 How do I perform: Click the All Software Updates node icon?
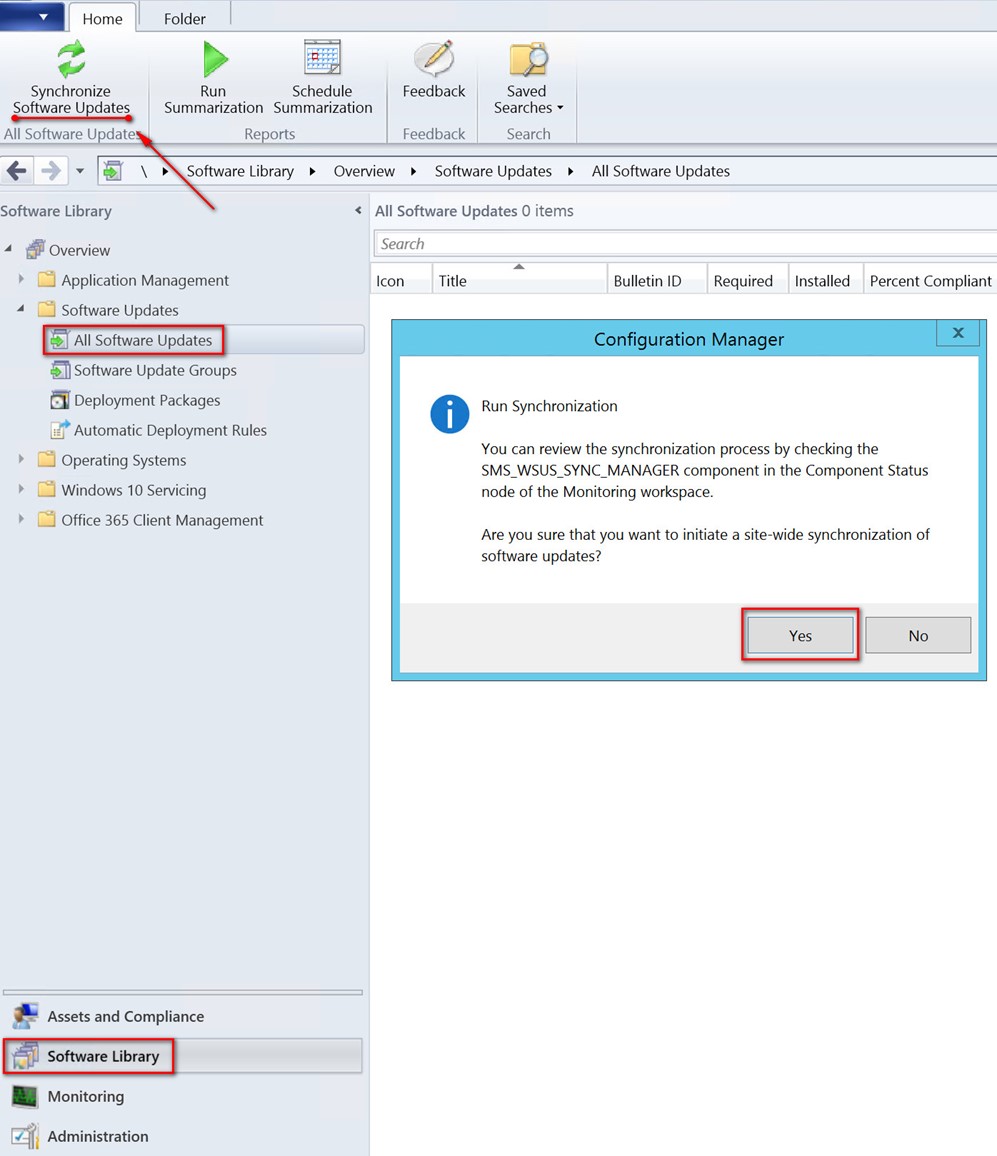click(59, 340)
